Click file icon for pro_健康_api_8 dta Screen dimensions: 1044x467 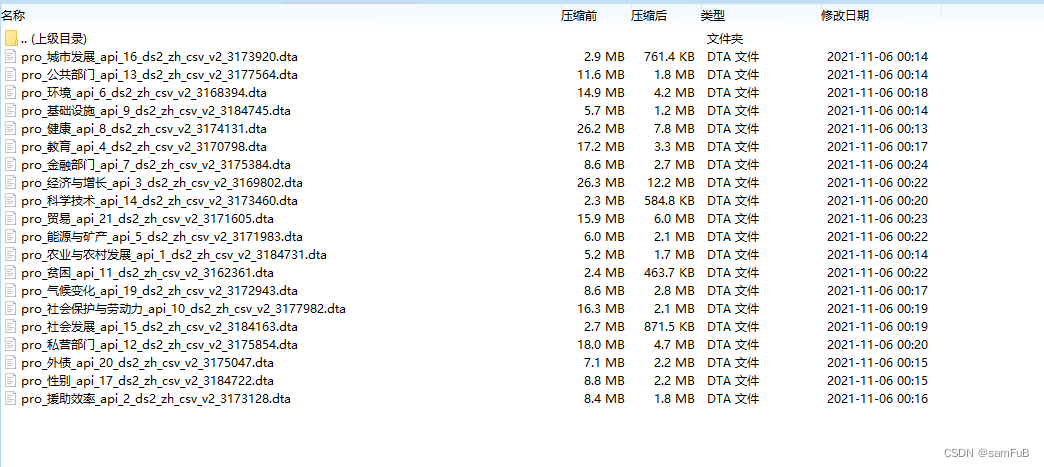tap(10, 129)
